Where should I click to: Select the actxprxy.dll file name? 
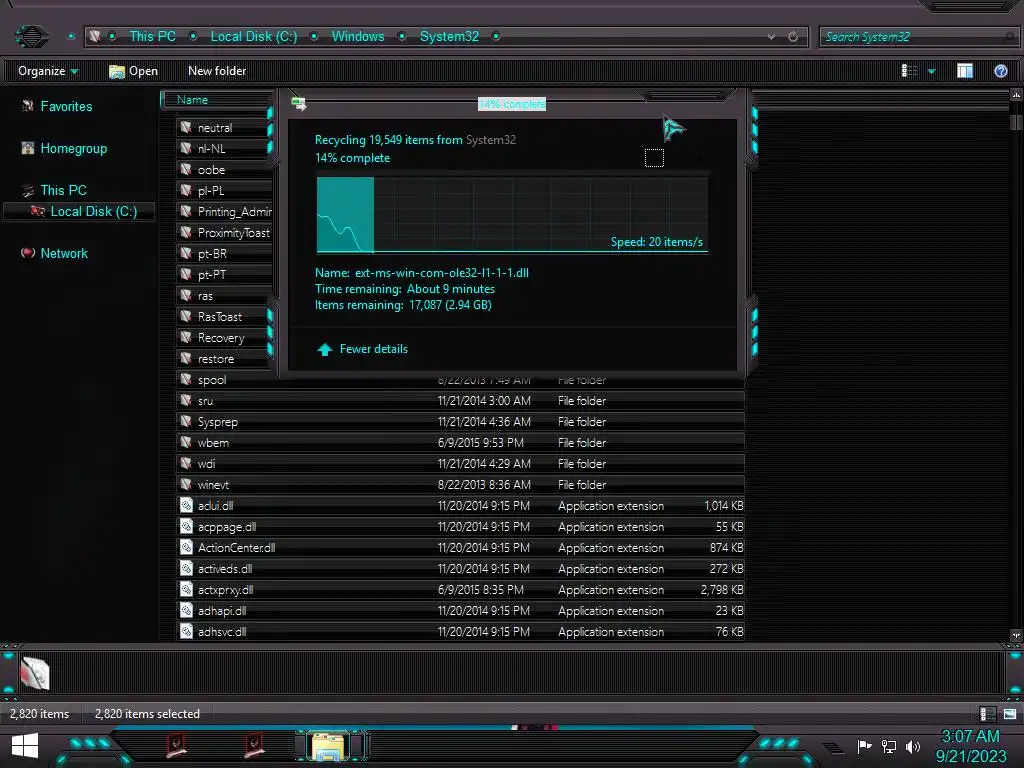pyautogui.click(x=225, y=590)
